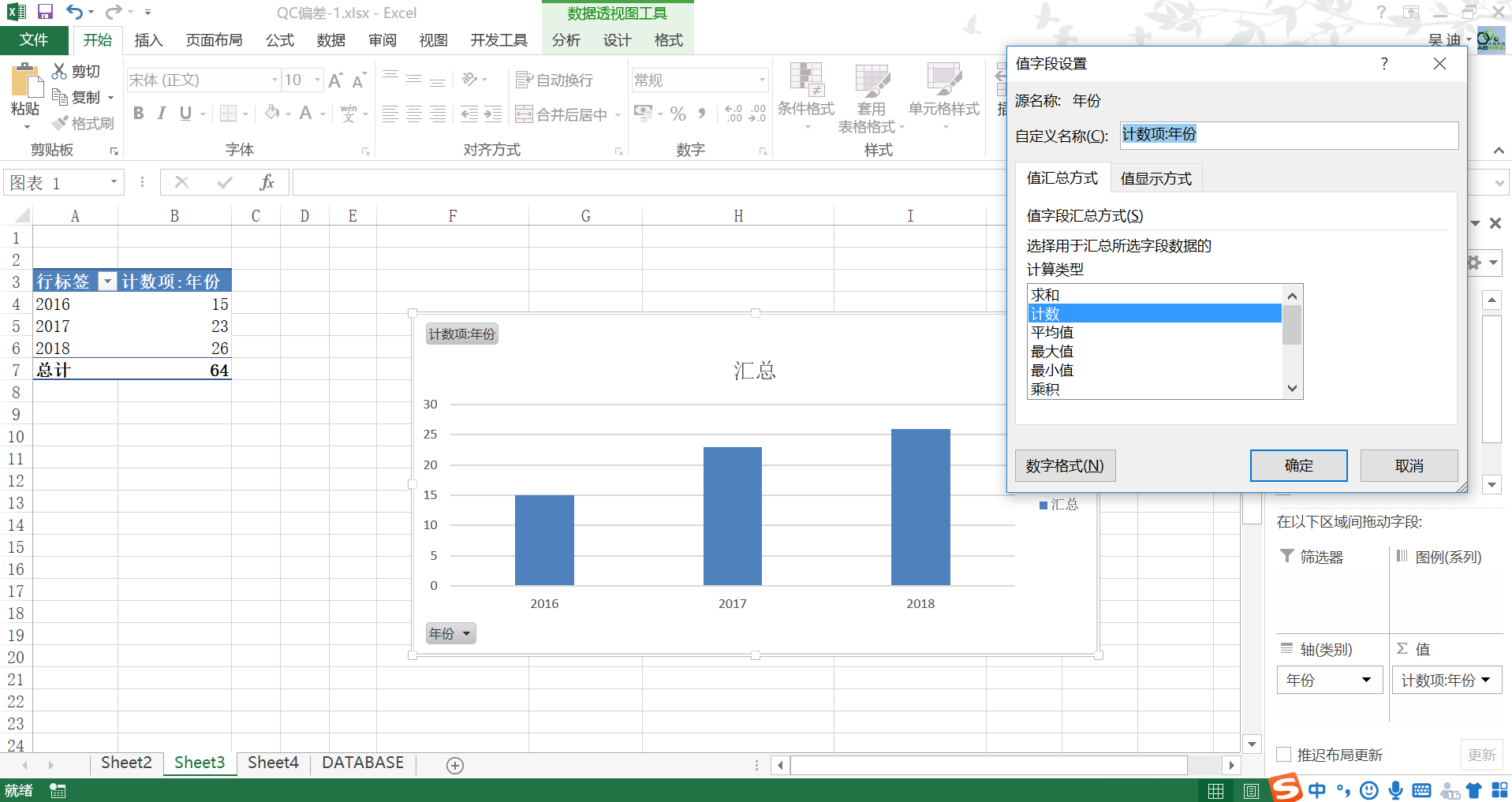Click the 自定义名称 text input field
This screenshot has height=802, width=1512.
click(1289, 135)
